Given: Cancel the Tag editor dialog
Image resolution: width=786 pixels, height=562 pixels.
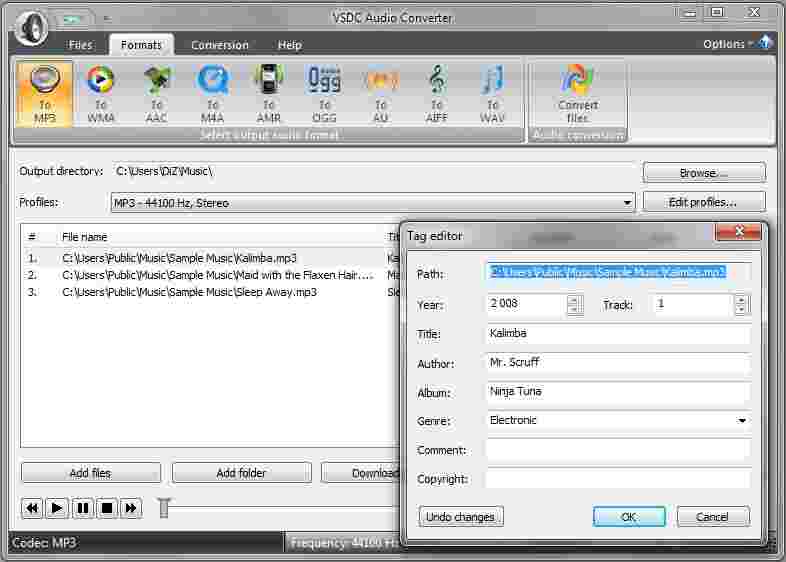Looking at the screenshot, I should tap(713, 516).
